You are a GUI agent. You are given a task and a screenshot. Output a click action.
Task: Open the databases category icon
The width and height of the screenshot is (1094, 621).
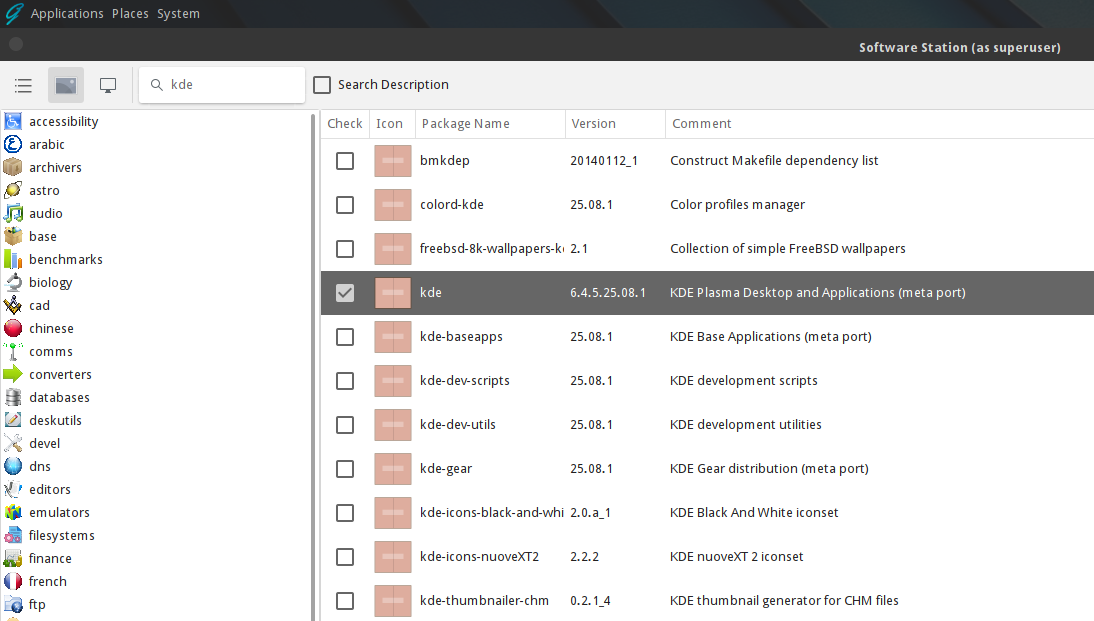click(x=12, y=397)
